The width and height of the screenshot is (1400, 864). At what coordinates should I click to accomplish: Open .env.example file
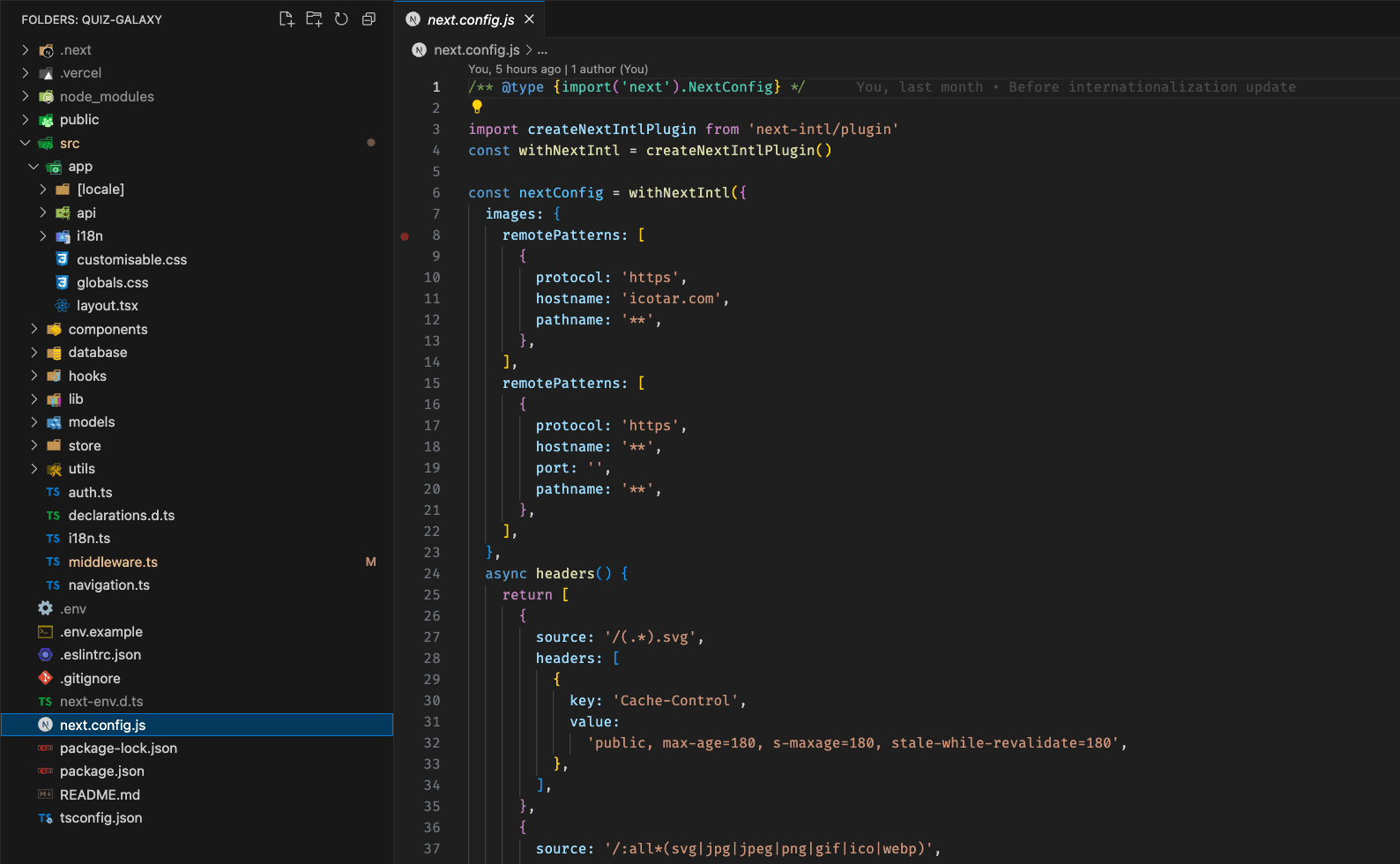click(101, 632)
